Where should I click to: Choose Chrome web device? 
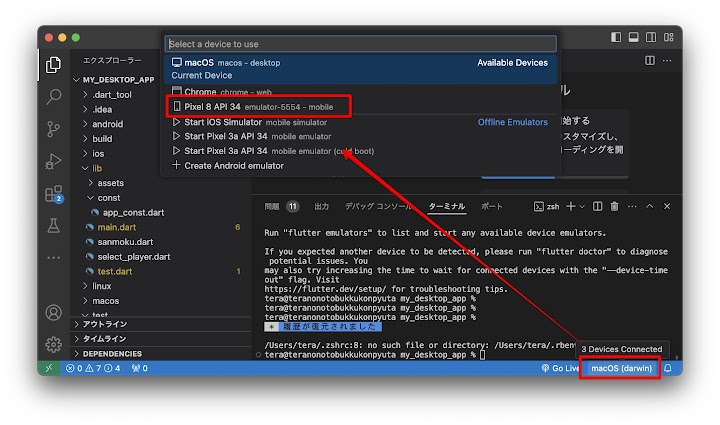pyautogui.click(x=361, y=91)
